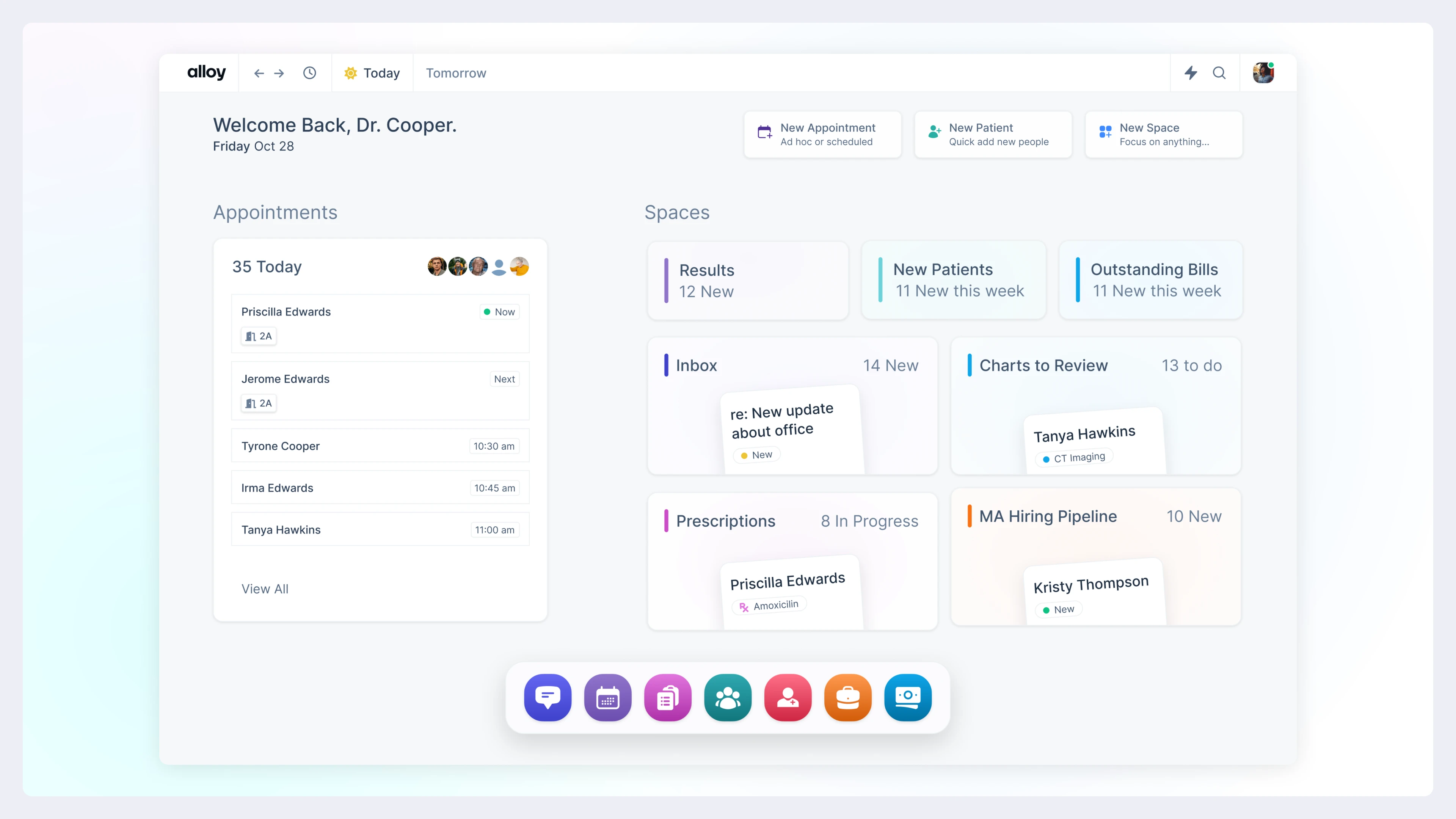Viewport: 1456px width, 819px height.
Task: Click the search magnifier icon
Action: [x=1219, y=73]
